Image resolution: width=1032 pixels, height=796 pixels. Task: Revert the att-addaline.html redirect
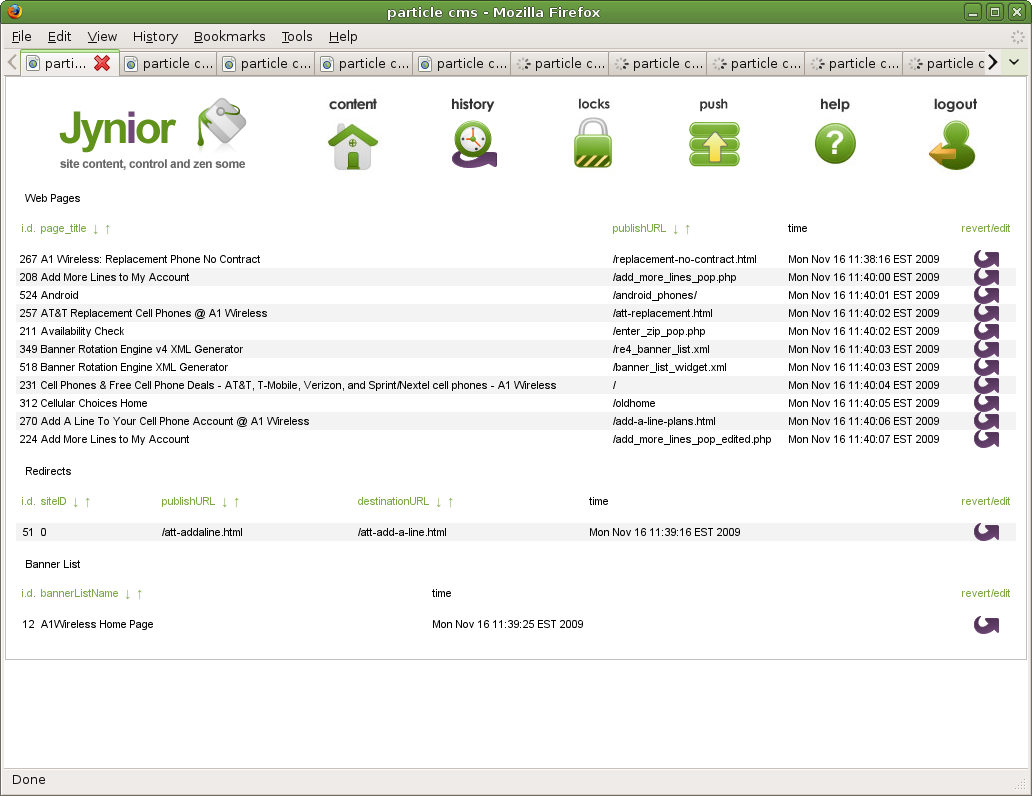pyautogui.click(x=986, y=532)
